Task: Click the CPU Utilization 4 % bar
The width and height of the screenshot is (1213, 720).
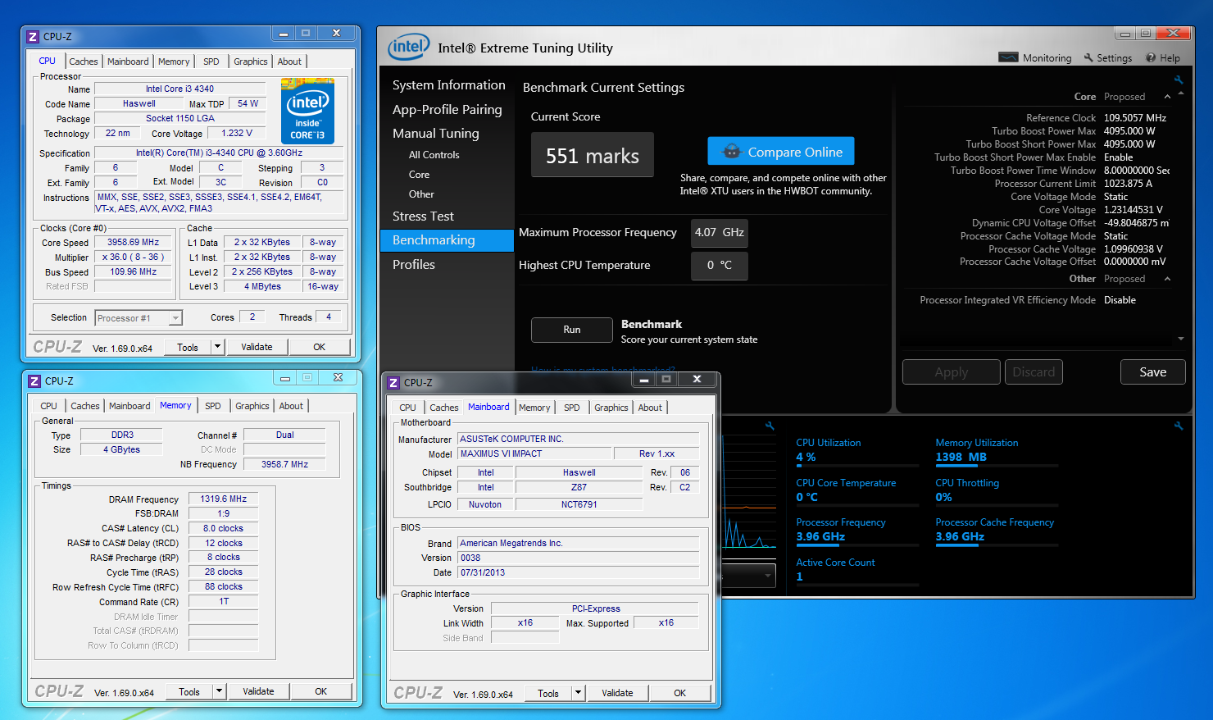Action: pos(857,466)
